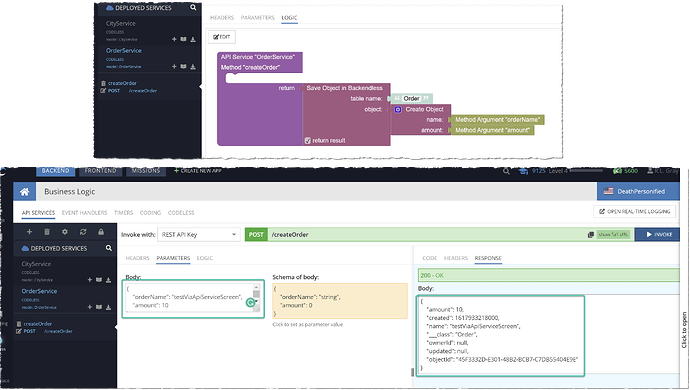The image size is (690, 390).
Task: Open OrderService docs book icon in lower panel
Action: click(x=99, y=307)
